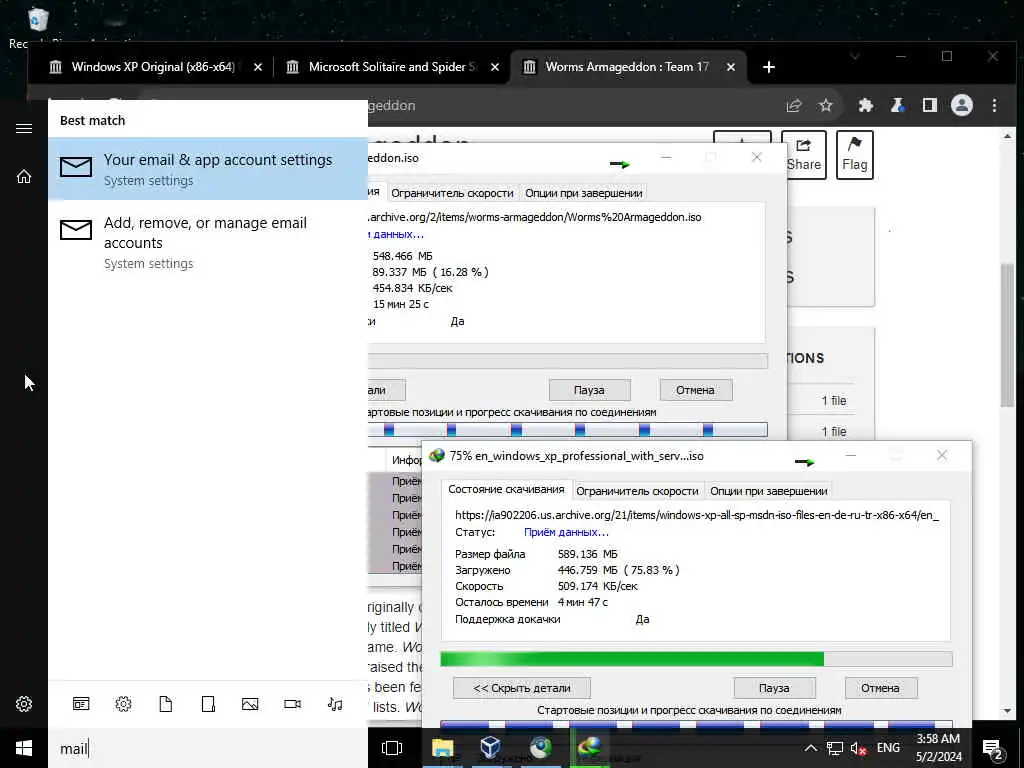Open Internet Download Manager taskbar icon
Image resolution: width=1024 pixels, height=768 pixels.
coord(589,748)
